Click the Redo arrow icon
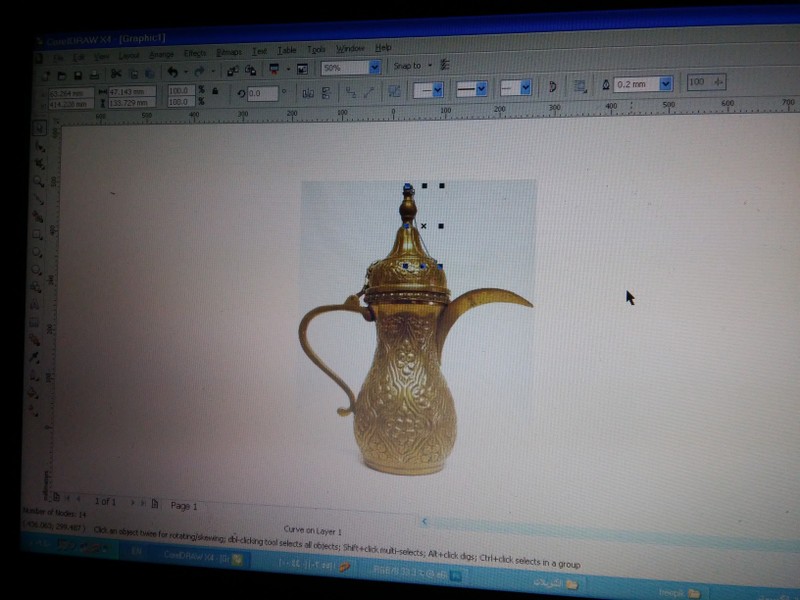 coord(199,71)
